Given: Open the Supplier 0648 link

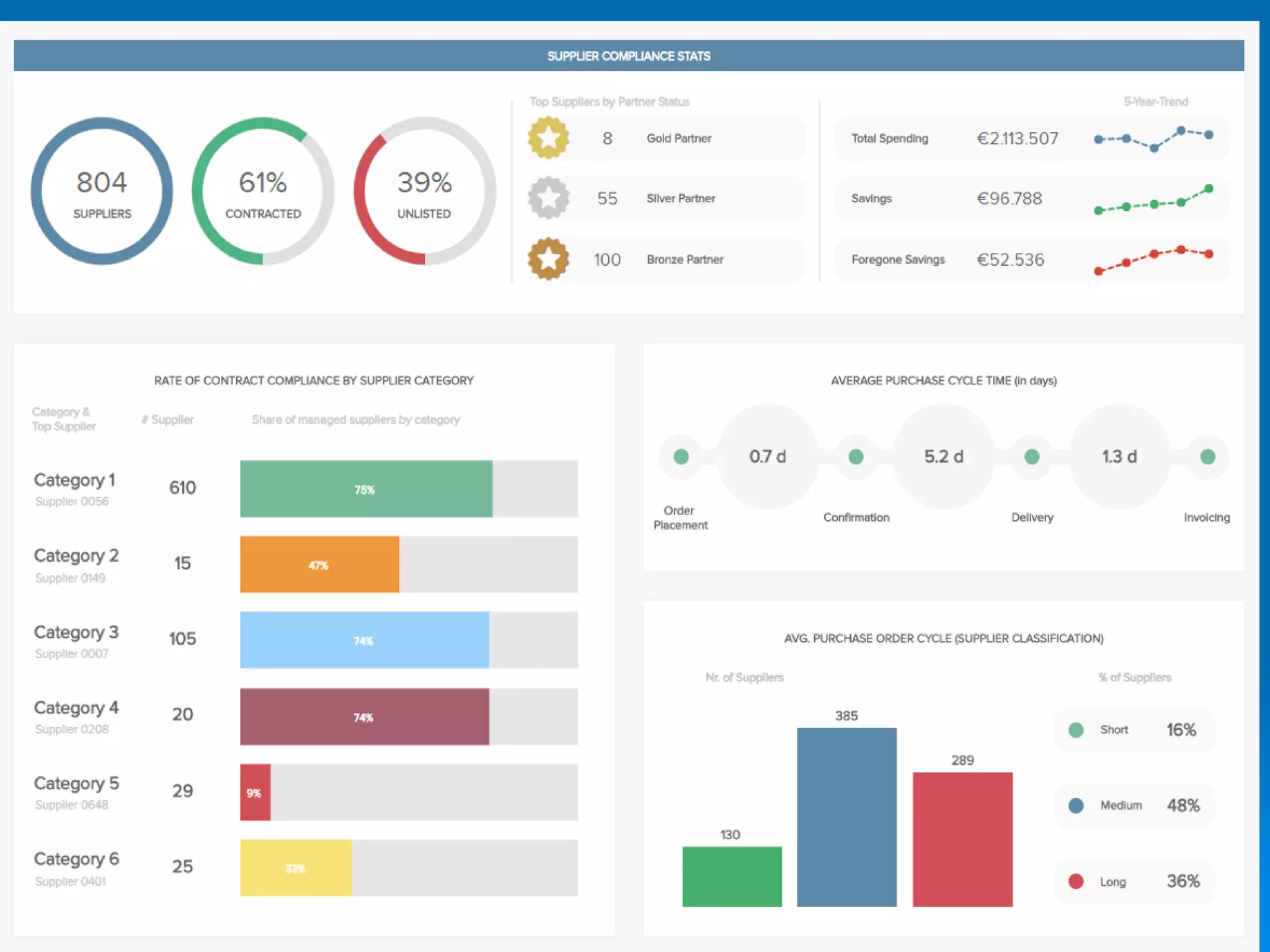Looking at the screenshot, I should (71, 805).
